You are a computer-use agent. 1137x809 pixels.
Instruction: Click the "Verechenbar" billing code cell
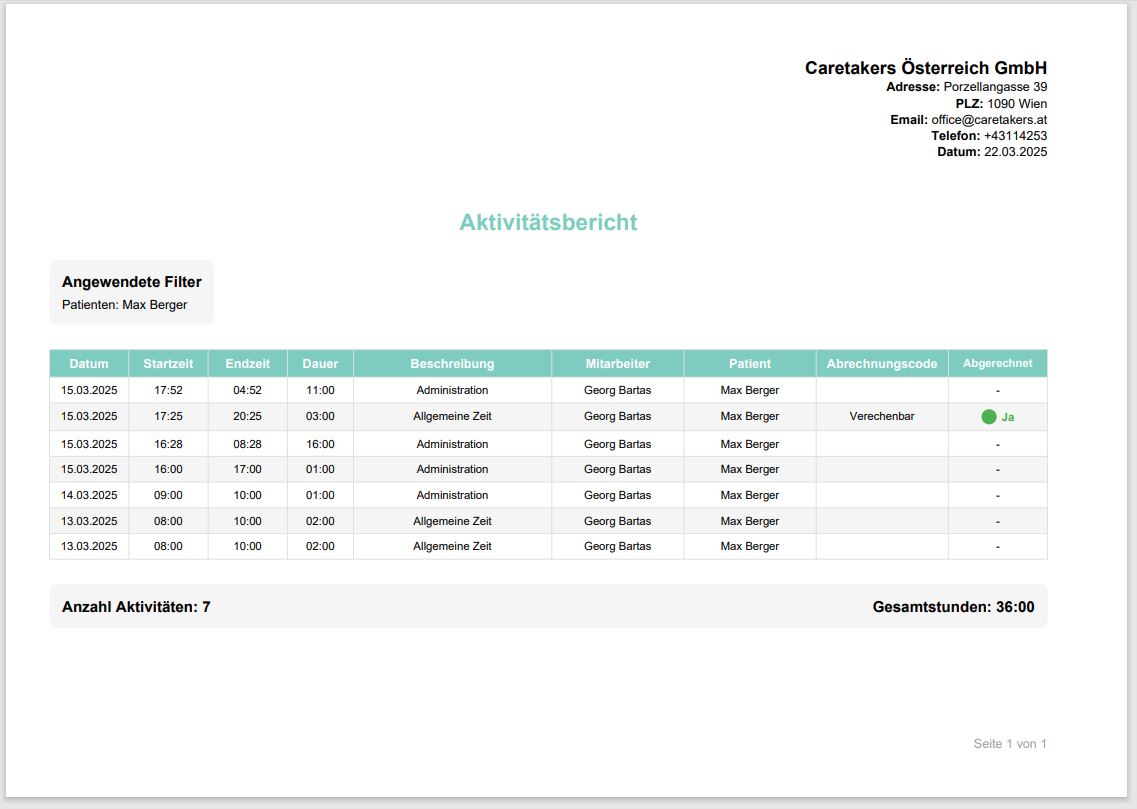[x=881, y=417]
